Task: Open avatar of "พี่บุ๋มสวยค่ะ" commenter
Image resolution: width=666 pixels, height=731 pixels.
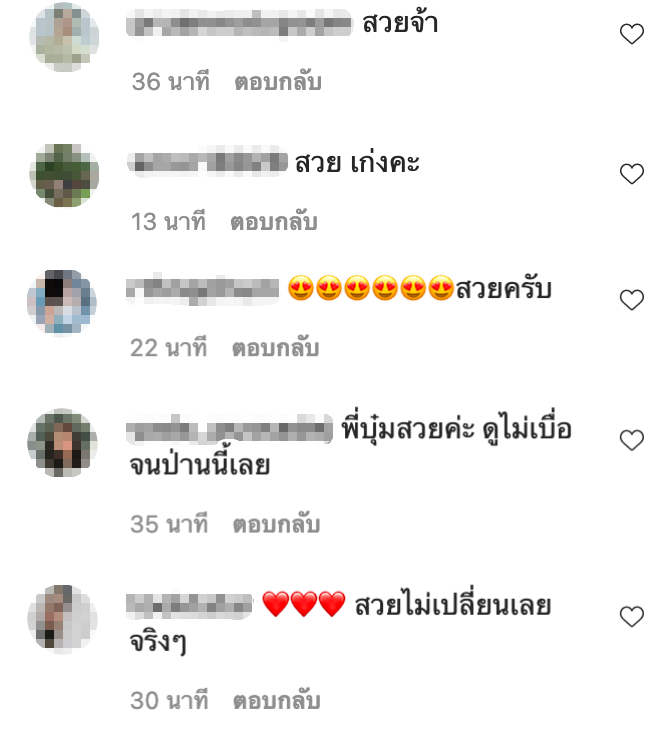Action: [62, 442]
